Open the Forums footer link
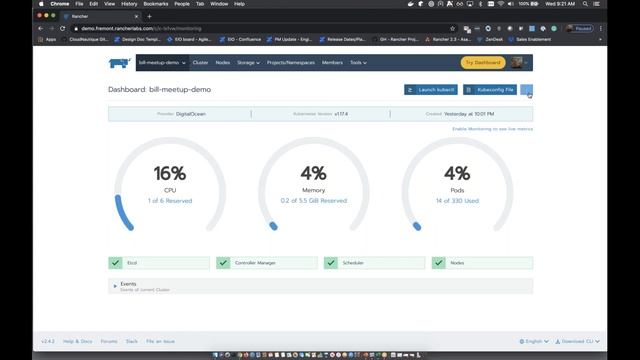 point(109,341)
